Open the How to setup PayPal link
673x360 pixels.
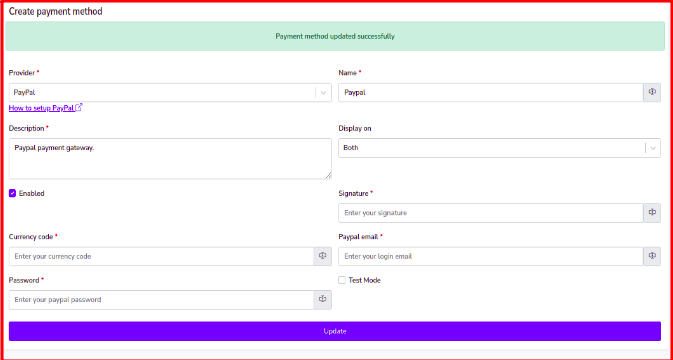pyautogui.click(x=42, y=108)
